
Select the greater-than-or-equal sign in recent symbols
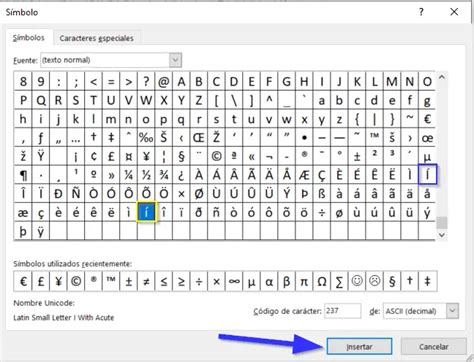pyautogui.click(x=181, y=282)
